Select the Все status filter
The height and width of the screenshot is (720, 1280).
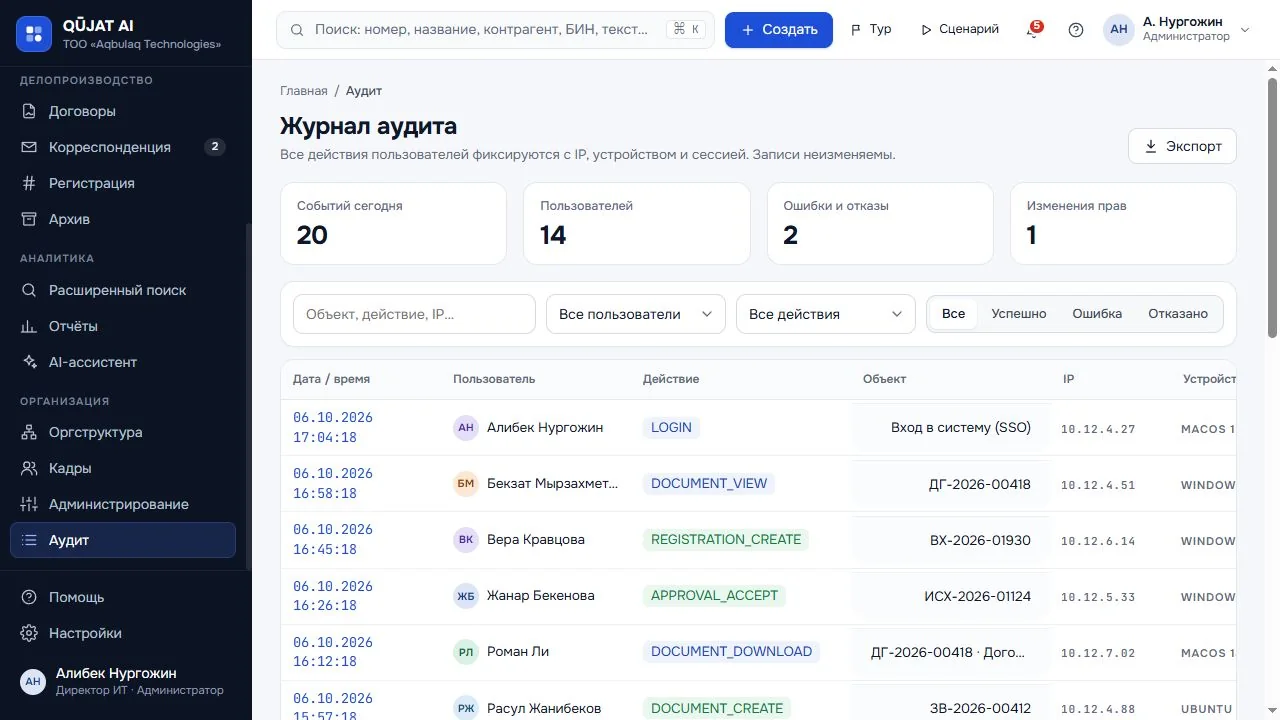coord(953,314)
